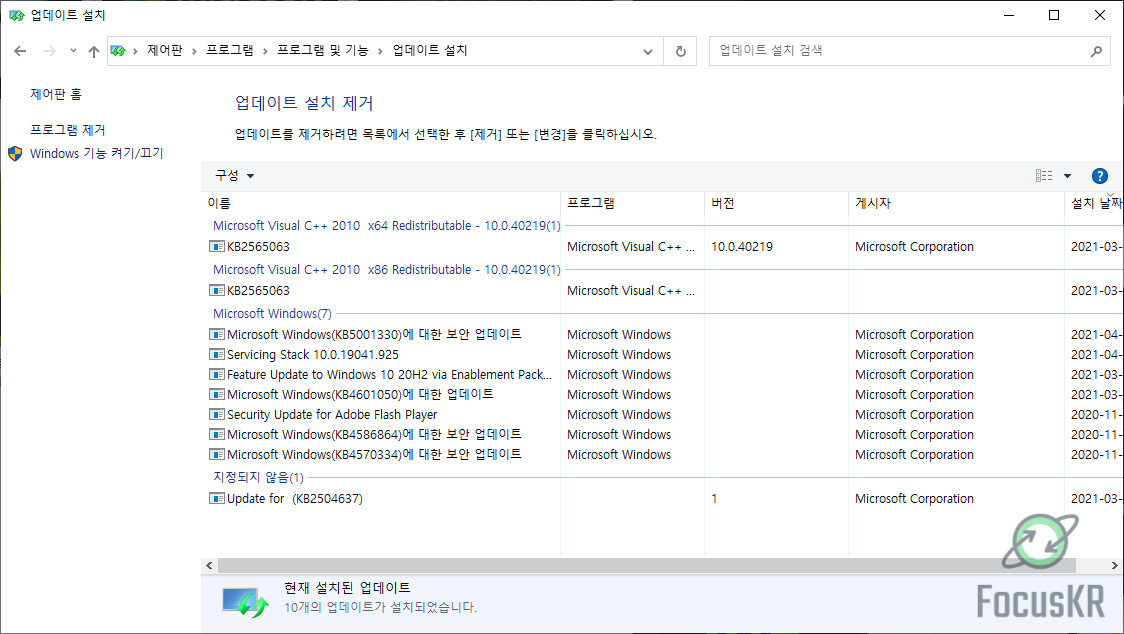Viewport: 1124px width, 634px height.
Task: Open Windows 기능 켜기/끄기 link
Action: 97,153
